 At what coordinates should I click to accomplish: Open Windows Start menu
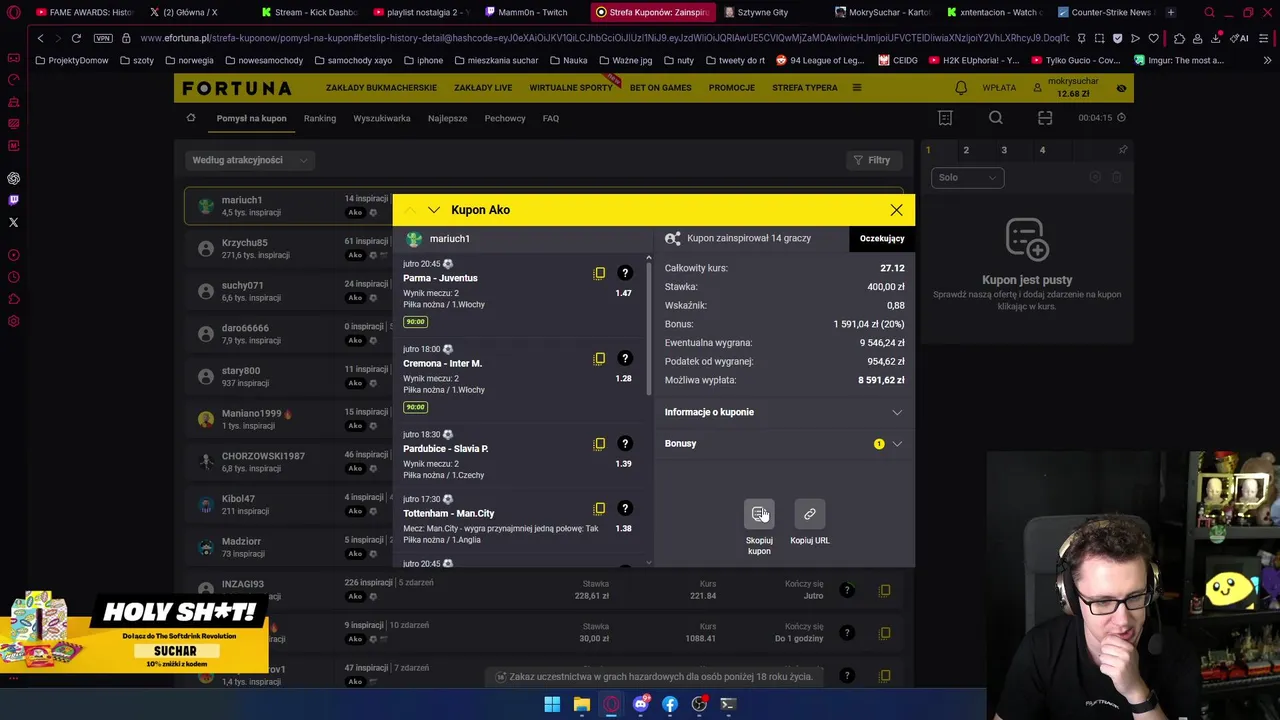click(552, 704)
